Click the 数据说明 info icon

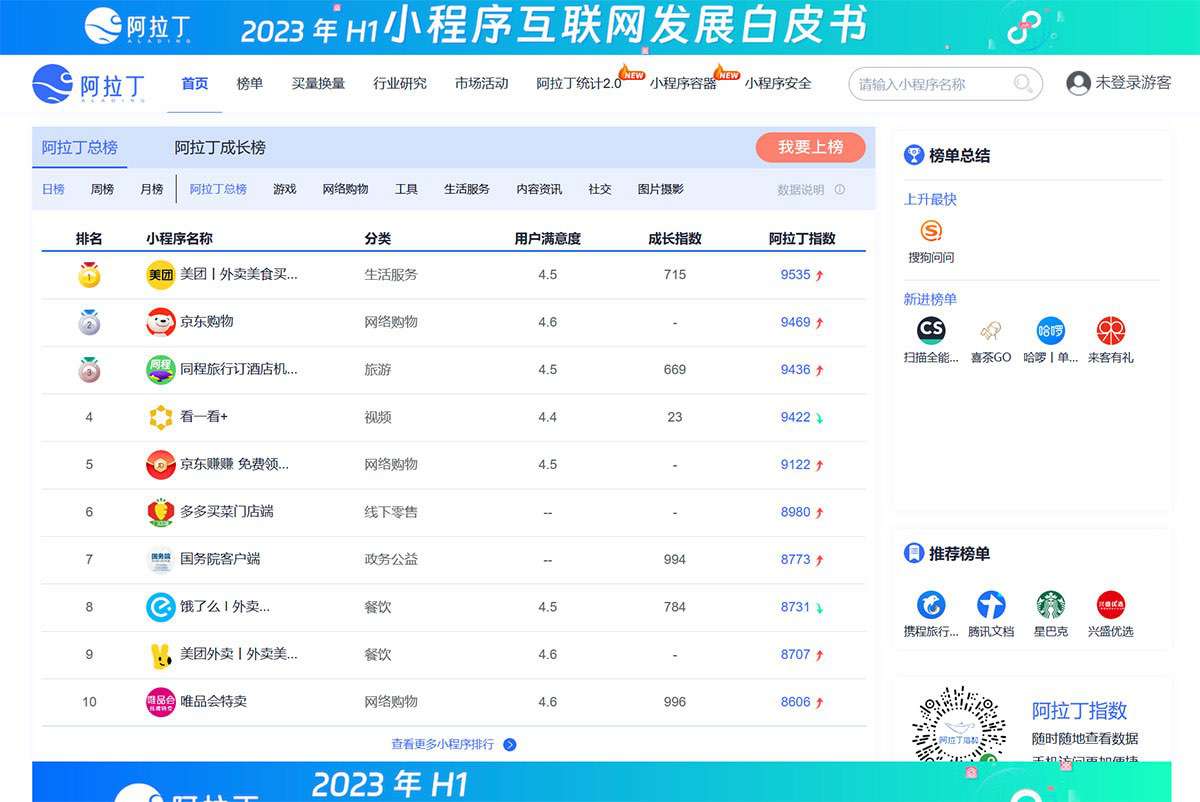pyautogui.click(x=840, y=190)
